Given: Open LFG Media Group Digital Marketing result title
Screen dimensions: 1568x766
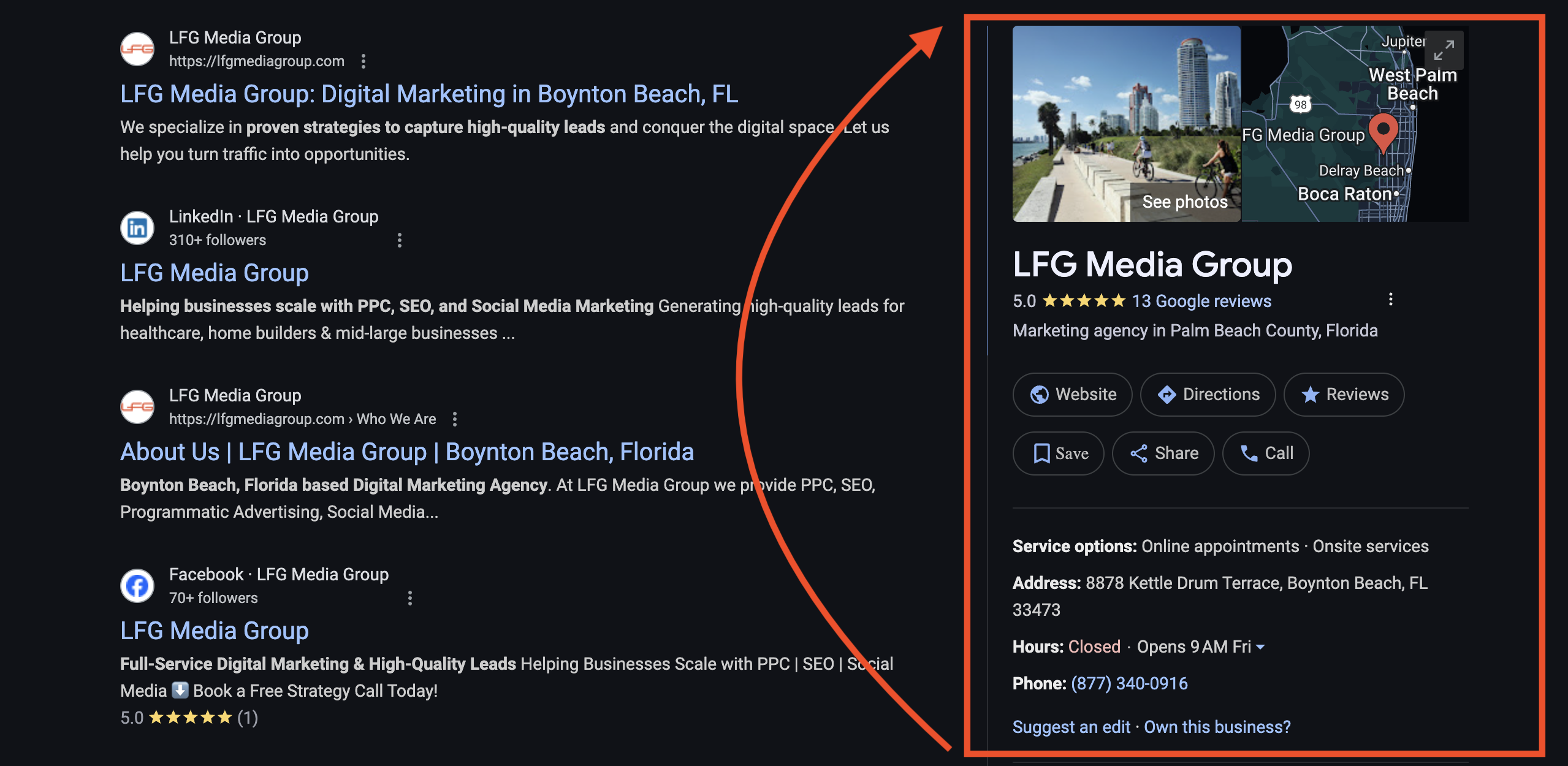Looking at the screenshot, I should point(429,94).
